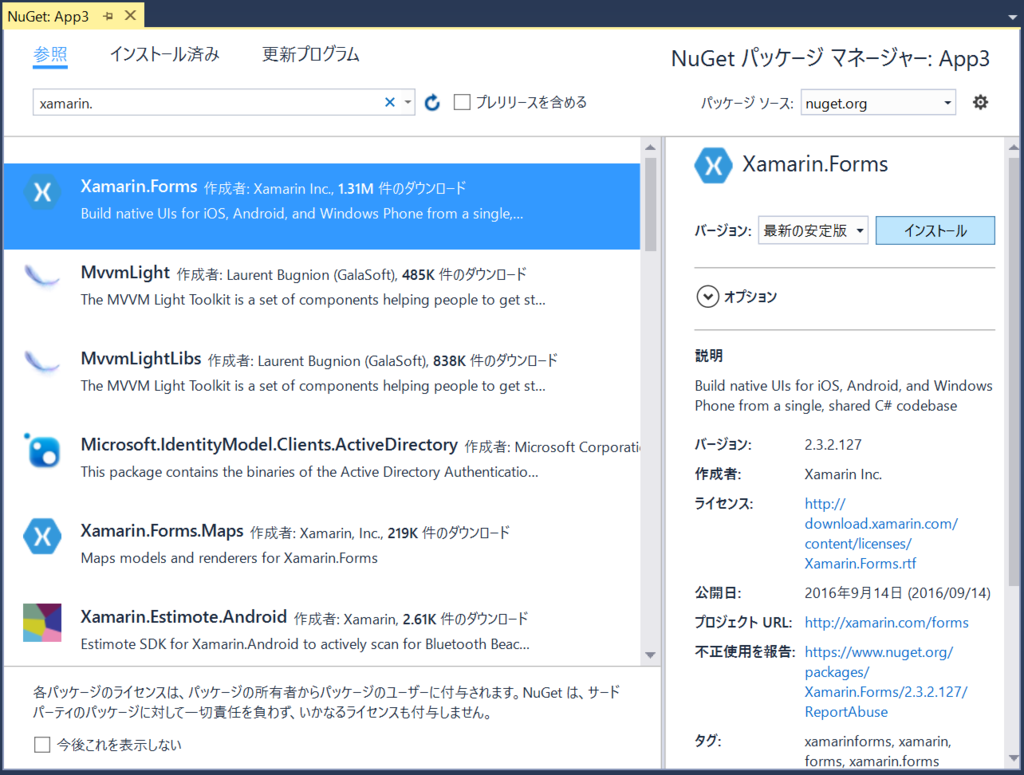Select Microsoft.IdentityModel.Clients.ActiveDirectory package title
Viewport: 1024px width, 775px height.
[268, 445]
